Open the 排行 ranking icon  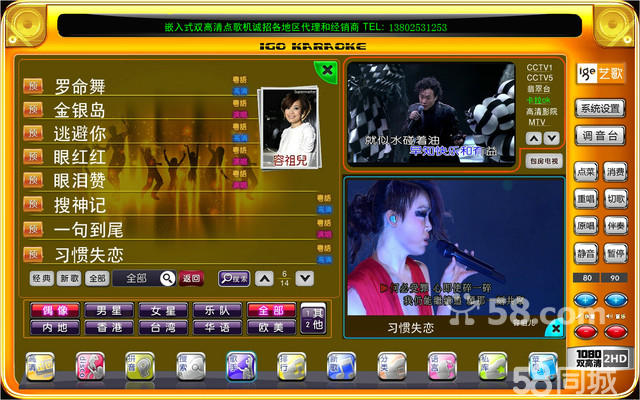click(290, 367)
